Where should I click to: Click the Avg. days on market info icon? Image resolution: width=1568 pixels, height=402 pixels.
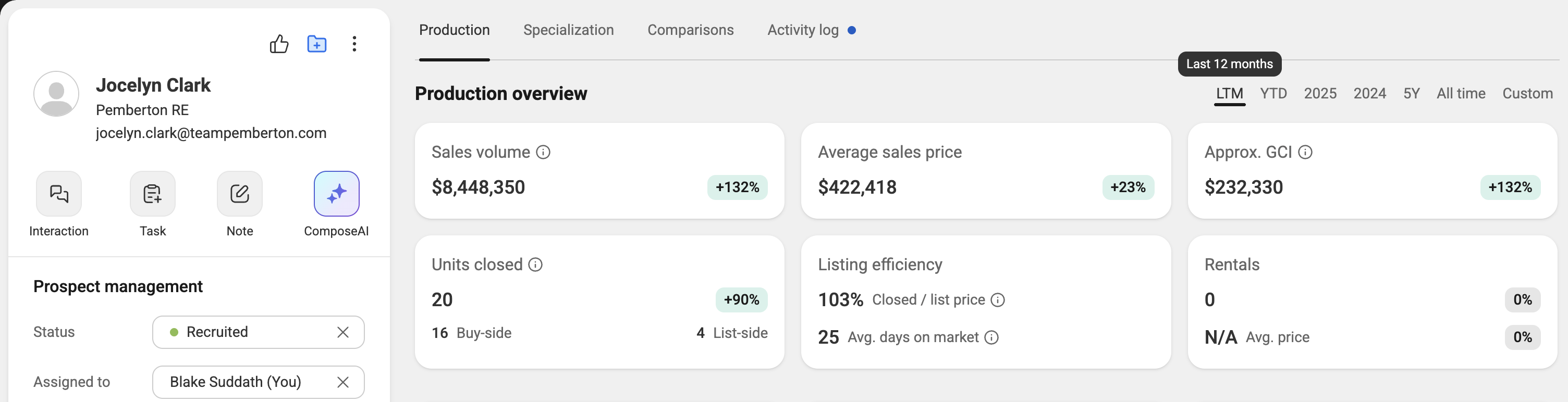[991, 337]
